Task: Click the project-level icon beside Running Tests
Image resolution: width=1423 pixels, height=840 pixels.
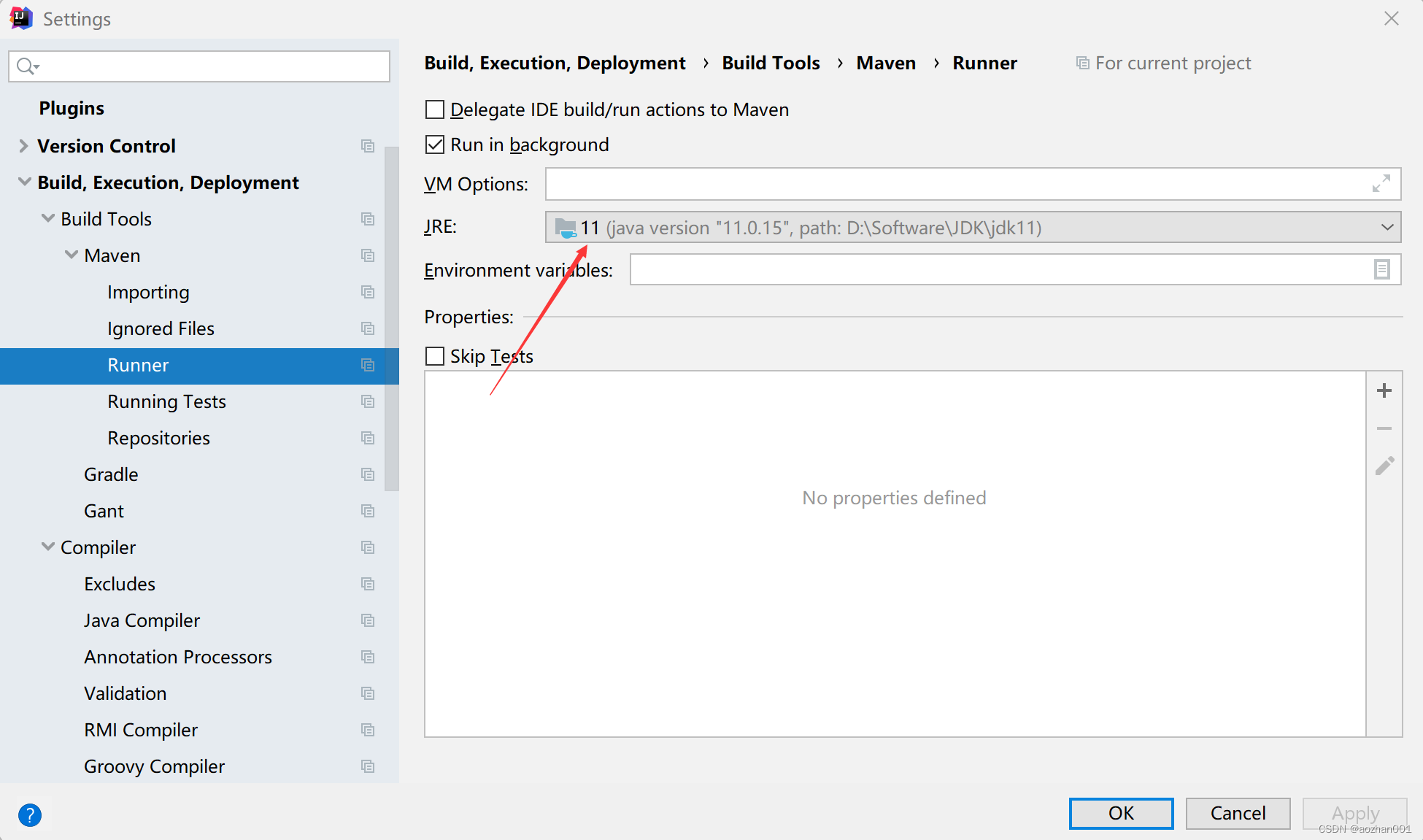Action: point(368,401)
